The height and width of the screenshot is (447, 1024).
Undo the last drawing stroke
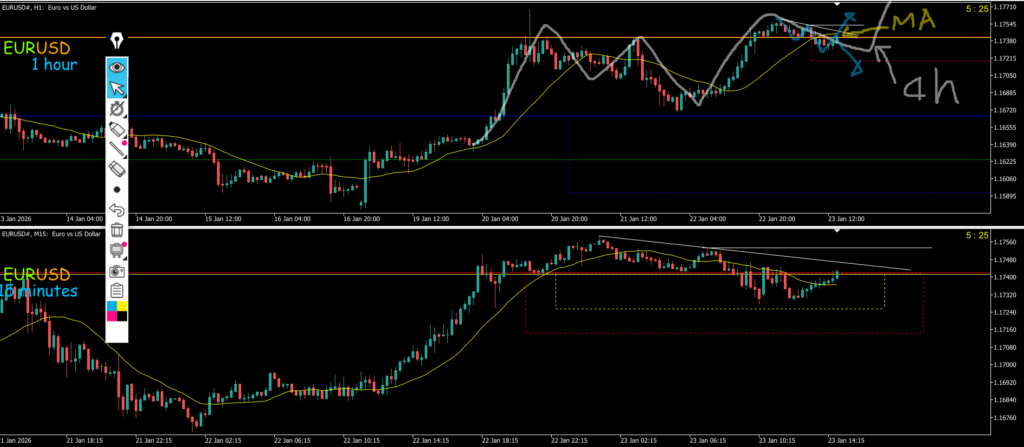(117, 210)
